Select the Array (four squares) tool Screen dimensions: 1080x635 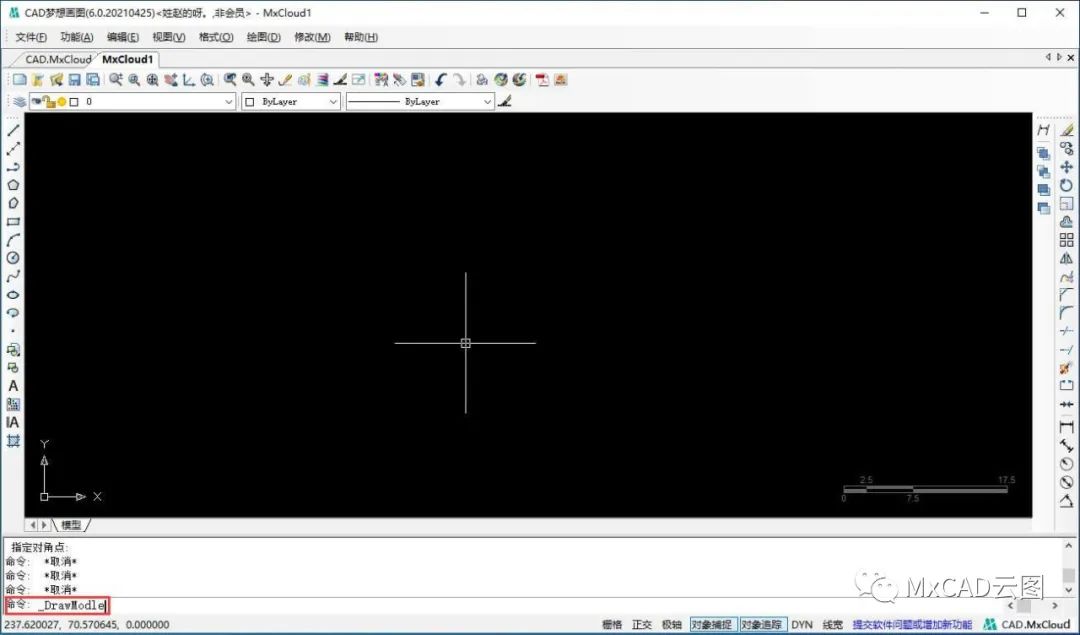coord(1066,240)
